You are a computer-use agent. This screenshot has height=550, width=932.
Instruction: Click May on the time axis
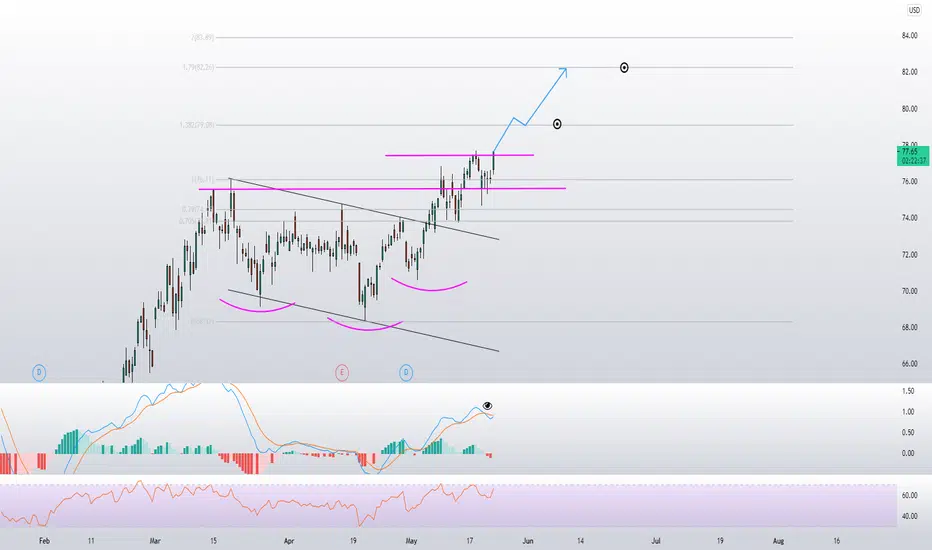[x=411, y=541]
